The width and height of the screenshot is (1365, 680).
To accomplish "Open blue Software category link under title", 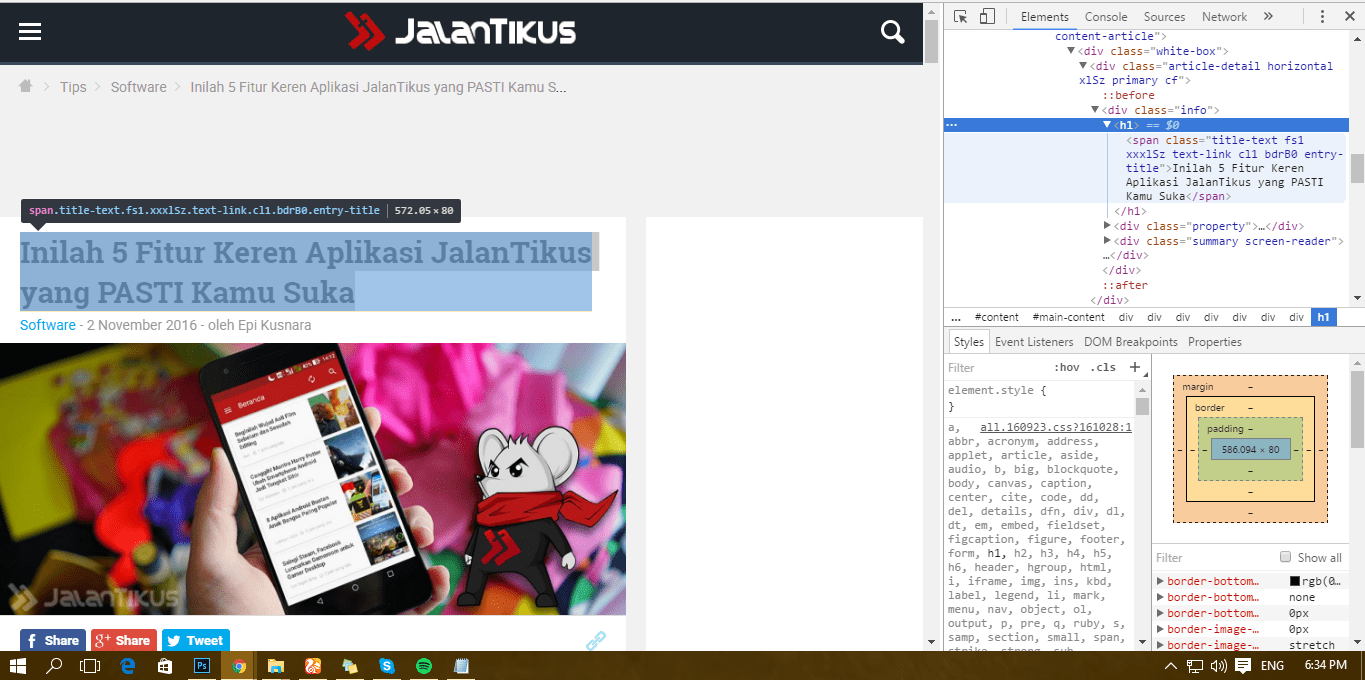I will [48, 325].
